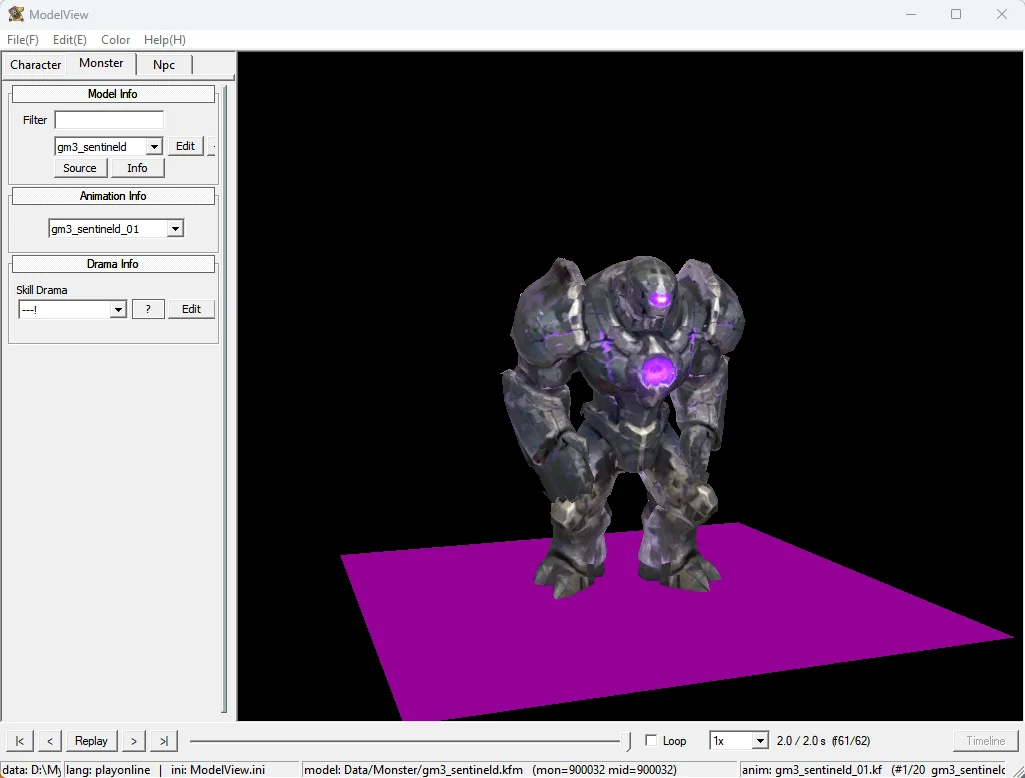Viewport: 1025px width, 778px height.
Task: Click the Source button
Action: click(80, 168)
